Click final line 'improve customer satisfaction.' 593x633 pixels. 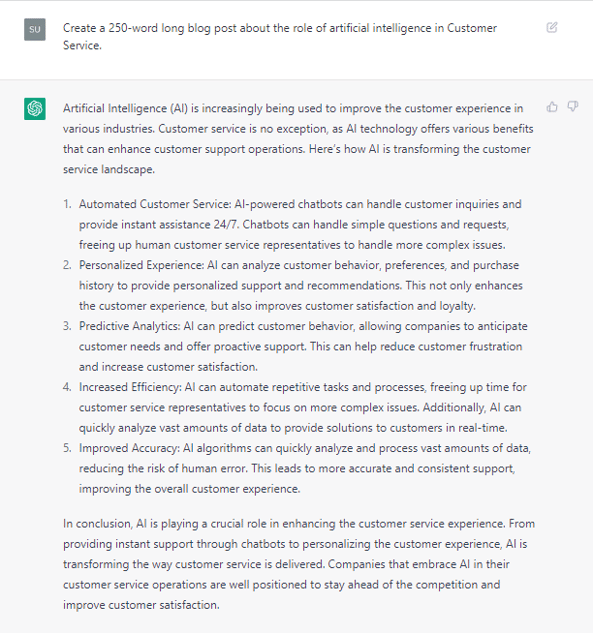coord(141,605)
